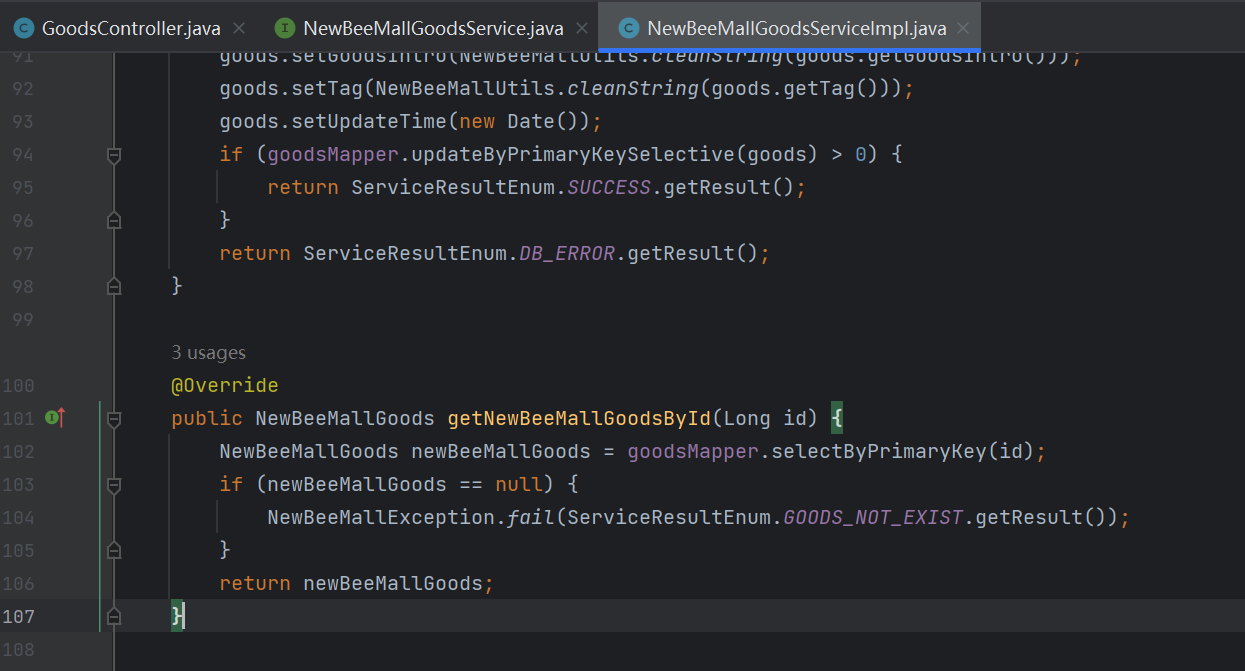Screen dimensions: 1245x671
Task: Collapse fold end marker at line 105
Action: click(x=114, y=550)
